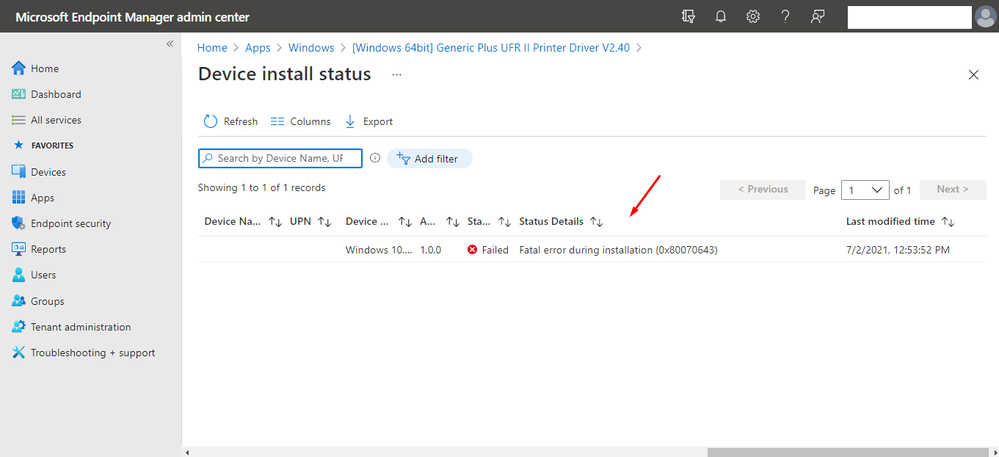Open the Cloud Shell / directory icon in header
This screenshot has width=999, height=457.
[688, 17]
